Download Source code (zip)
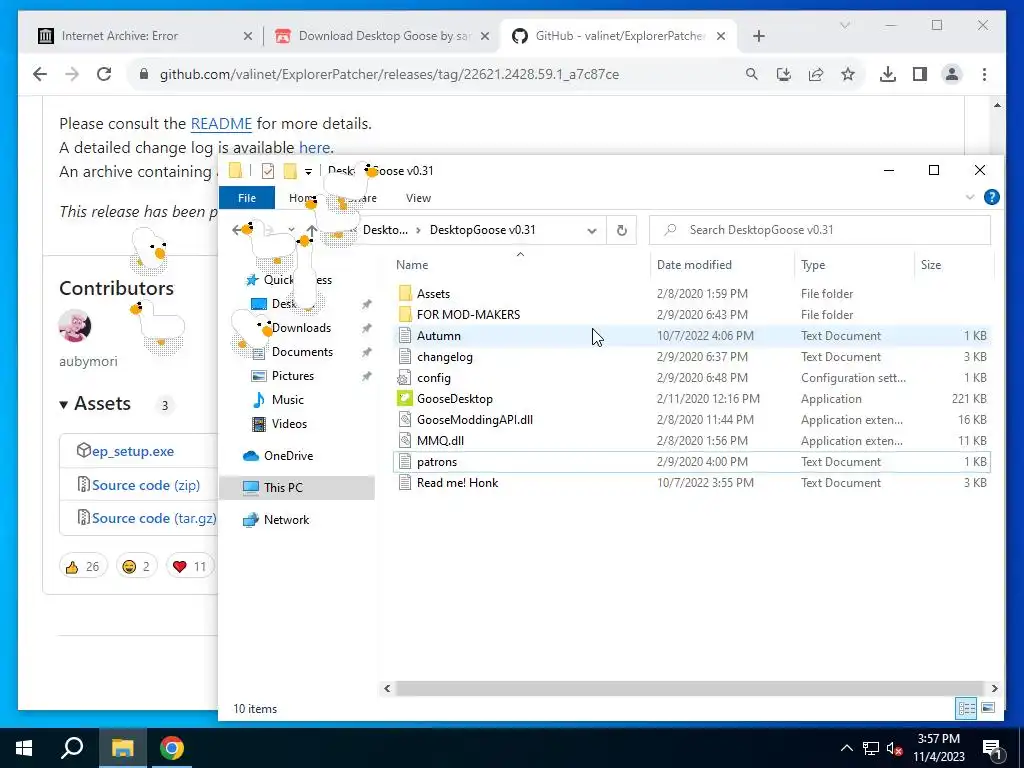Screen dimensions: 1024x768 tap(146, 485)
